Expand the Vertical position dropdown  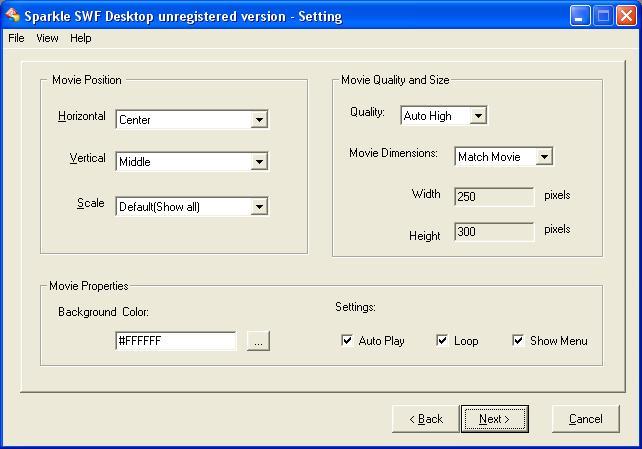[259, 162]
